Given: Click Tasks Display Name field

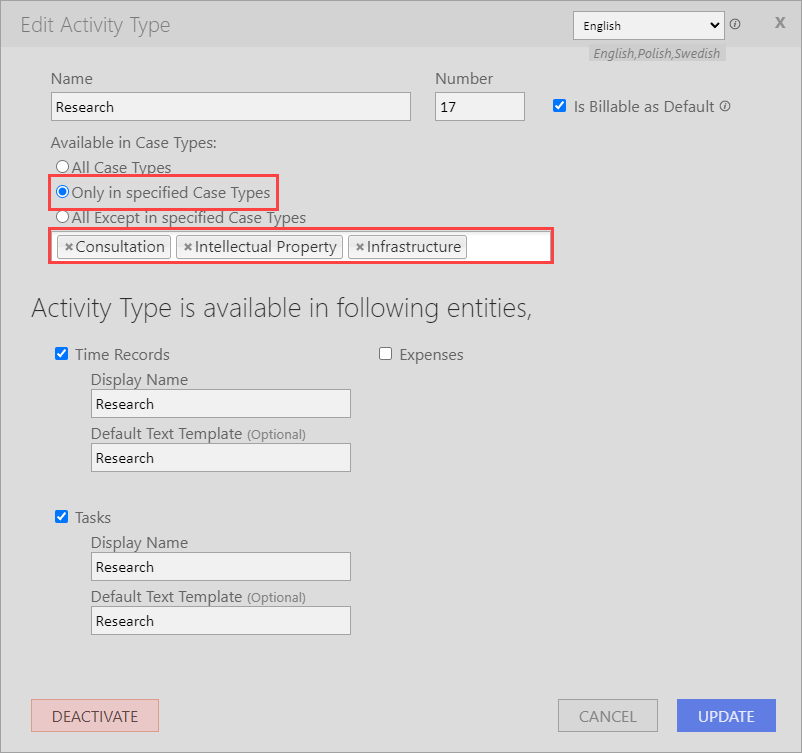Looking at the screenshot, I should (221, 566).
